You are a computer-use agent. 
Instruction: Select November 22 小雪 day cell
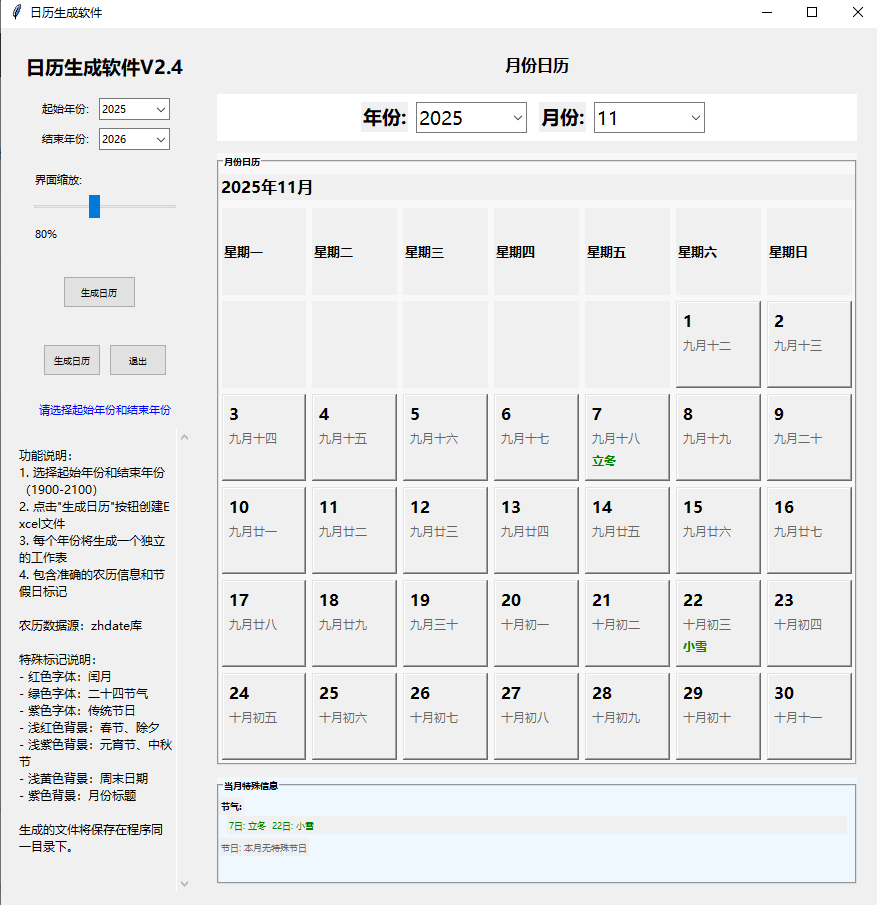pos(717,623)
